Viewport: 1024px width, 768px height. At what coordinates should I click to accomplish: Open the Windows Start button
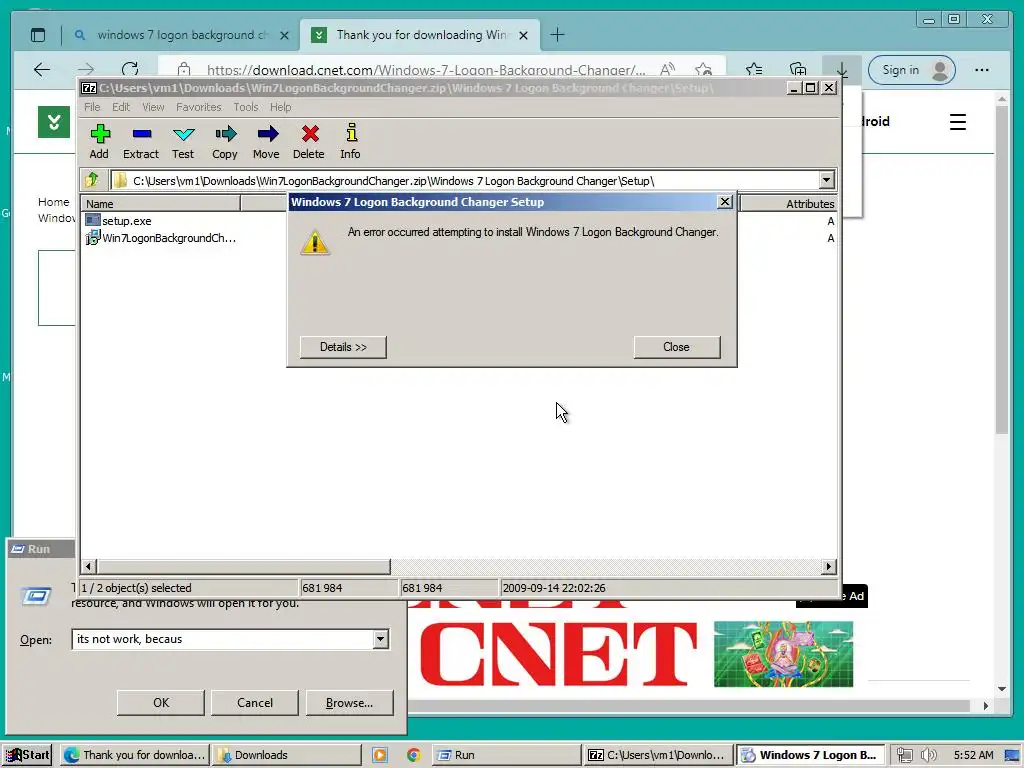pos(27,755)
